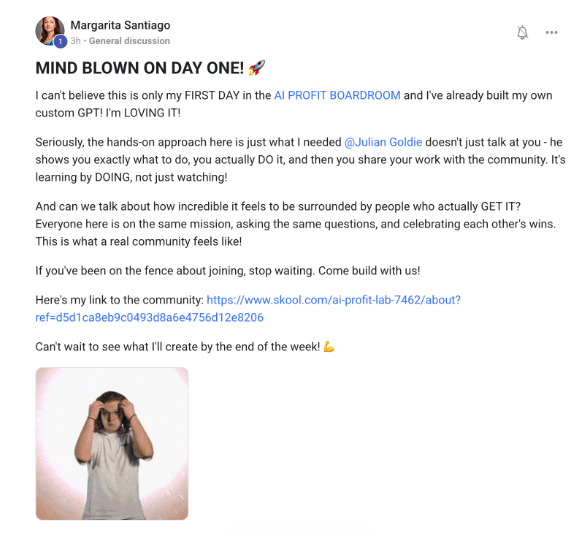
Task: Click the 3h post timestamp
Action: point(75,41)
